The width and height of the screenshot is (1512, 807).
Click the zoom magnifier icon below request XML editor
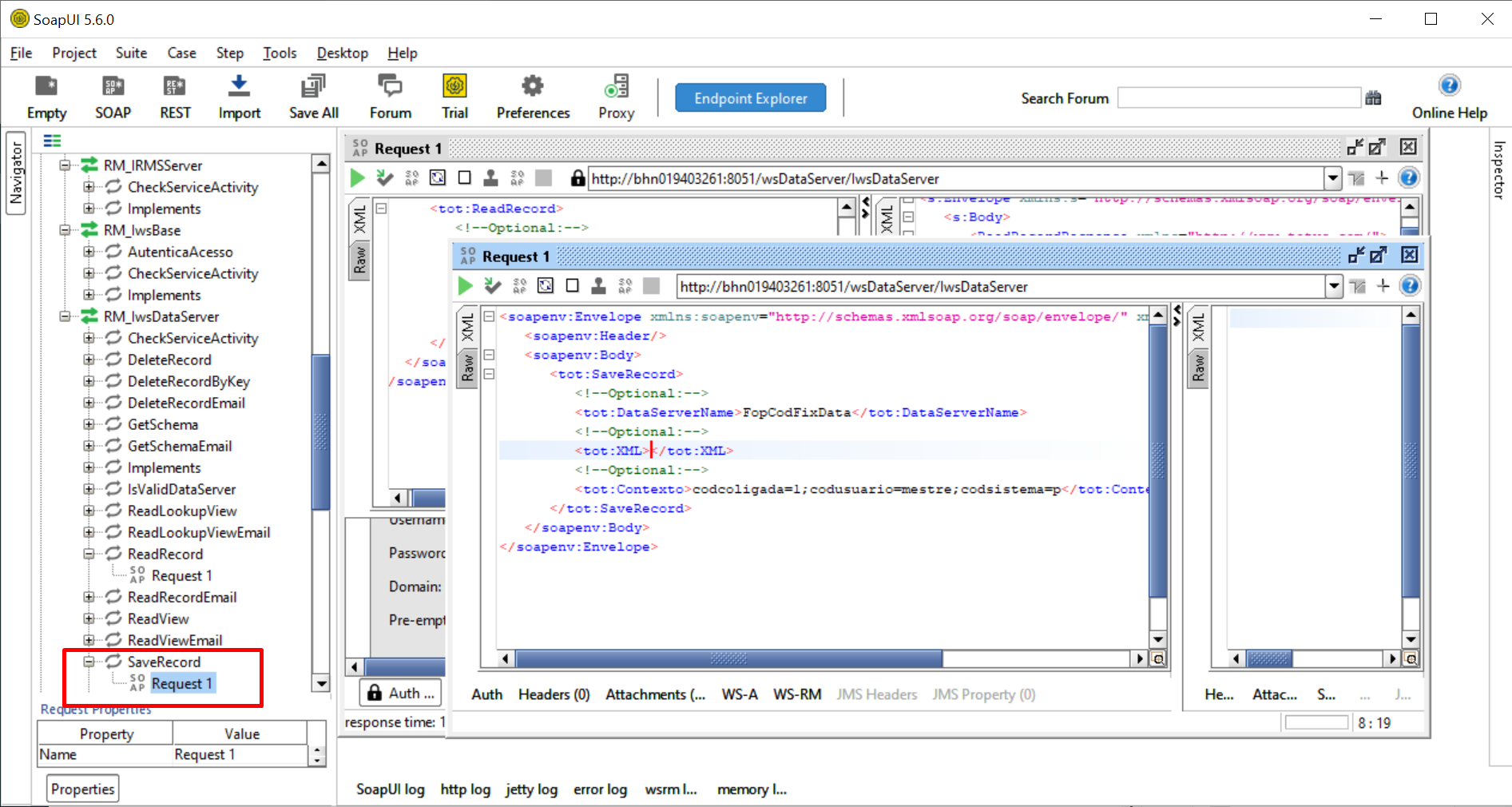click(x=1158, y=659)
